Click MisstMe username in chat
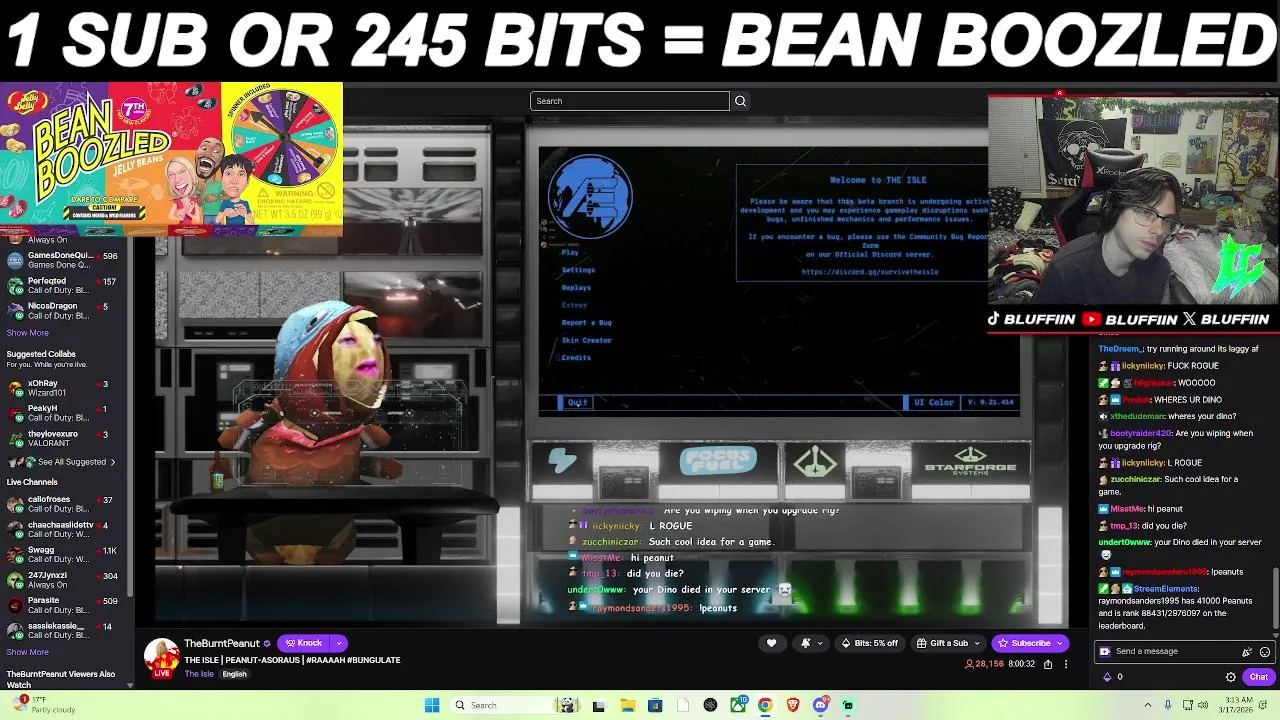 1127,509
